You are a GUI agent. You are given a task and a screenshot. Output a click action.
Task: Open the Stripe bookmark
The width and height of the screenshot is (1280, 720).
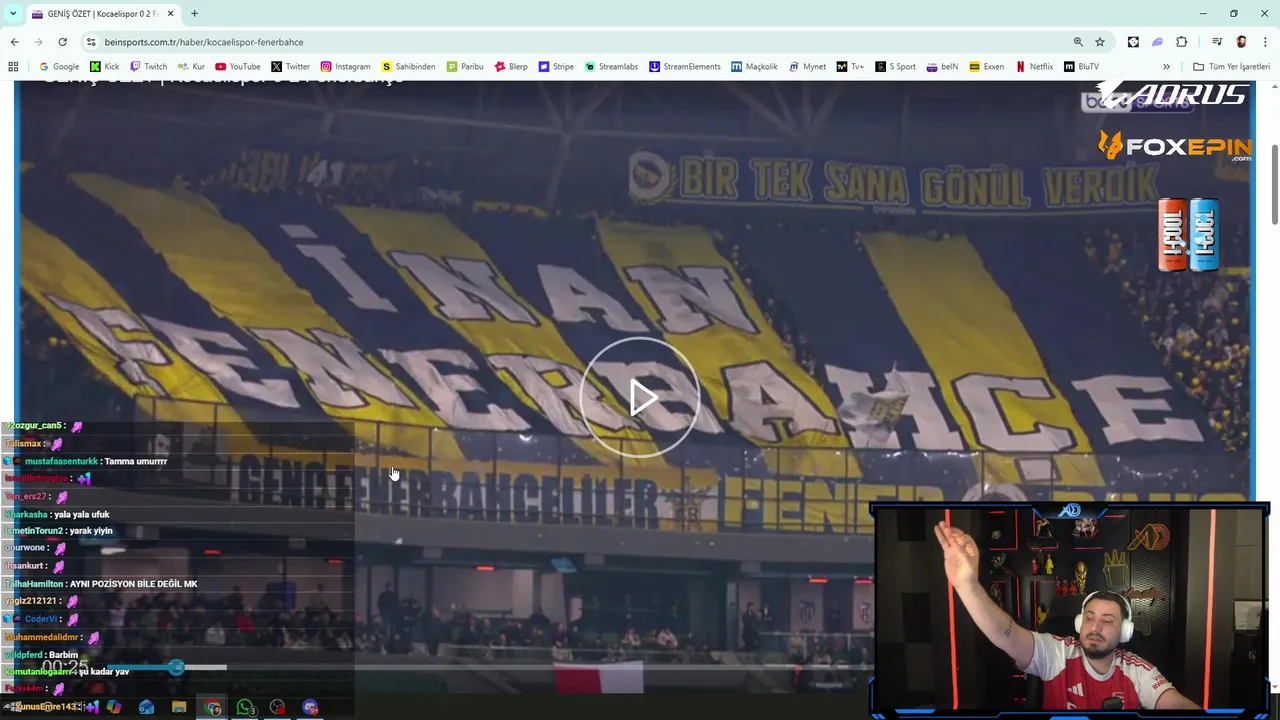click(x=556, y=67)
